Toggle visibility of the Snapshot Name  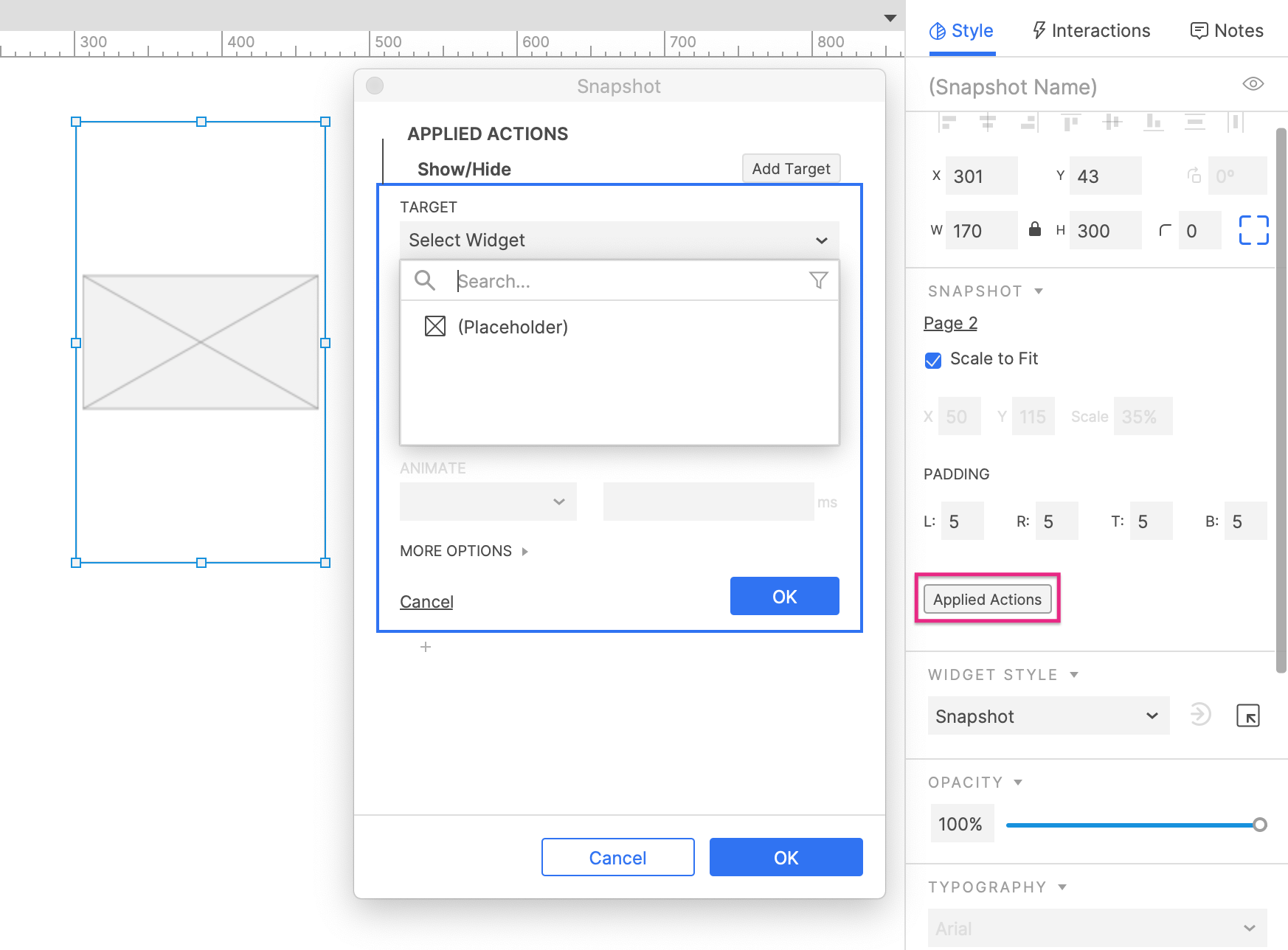pos(1252,84)
